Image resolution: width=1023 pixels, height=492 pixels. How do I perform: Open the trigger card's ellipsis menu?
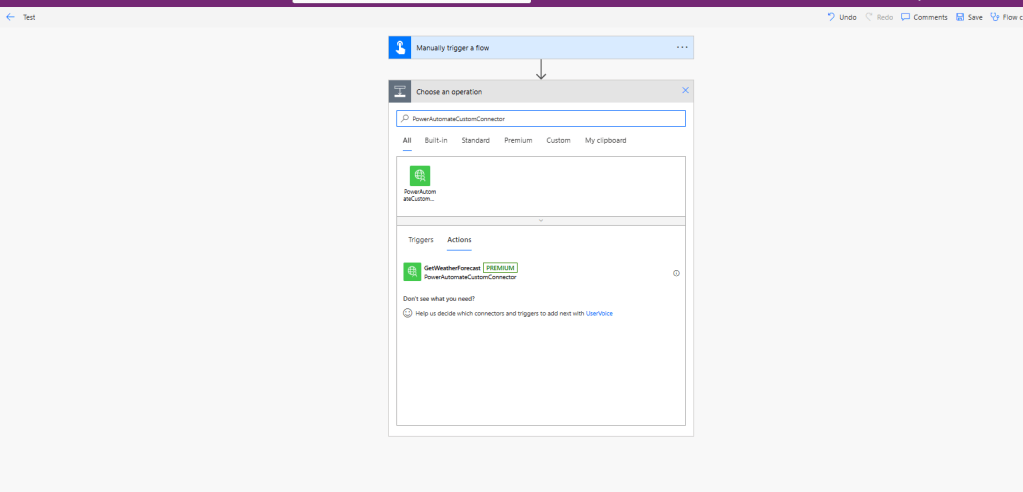coord(682,48)
